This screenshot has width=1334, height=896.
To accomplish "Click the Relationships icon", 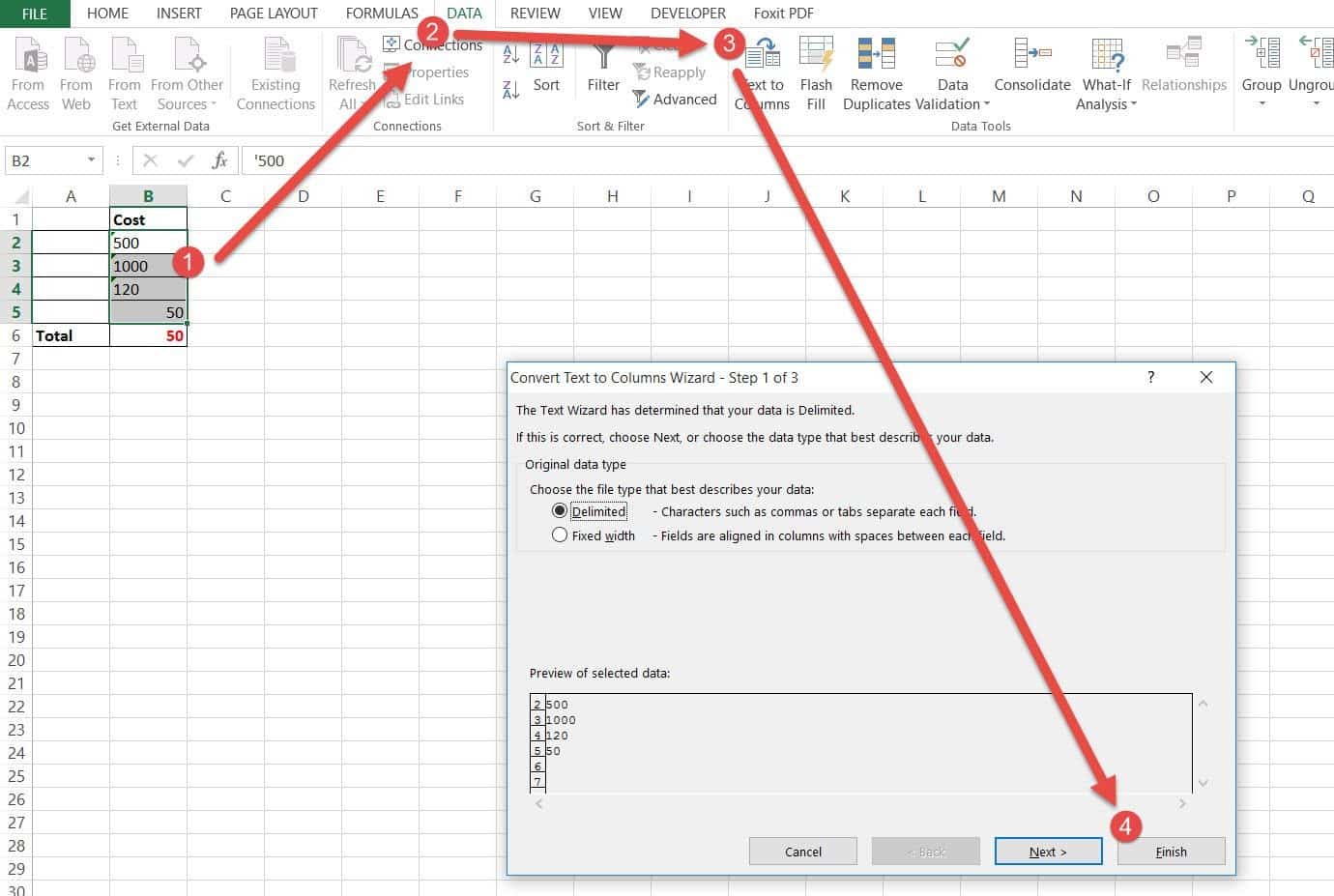I will point(1183,66).
